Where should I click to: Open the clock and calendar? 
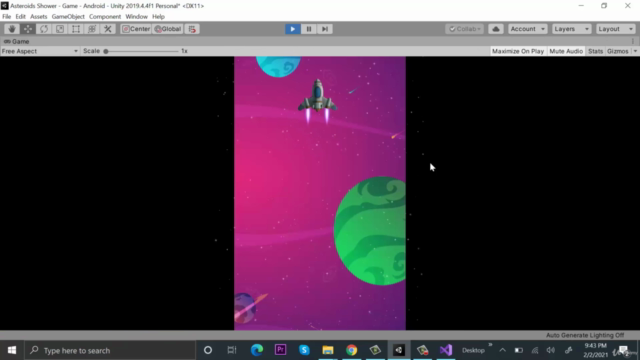[x=596, y=350]
